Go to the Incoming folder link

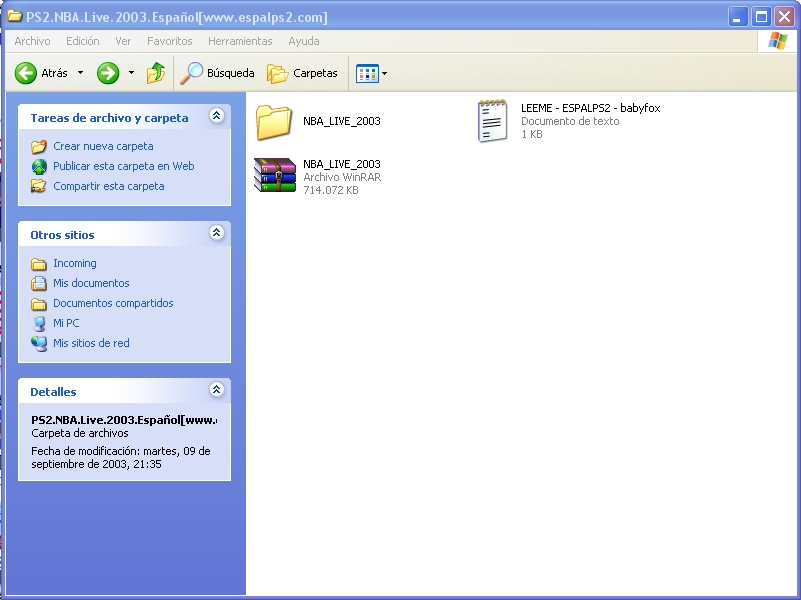(x=75, y=263)
